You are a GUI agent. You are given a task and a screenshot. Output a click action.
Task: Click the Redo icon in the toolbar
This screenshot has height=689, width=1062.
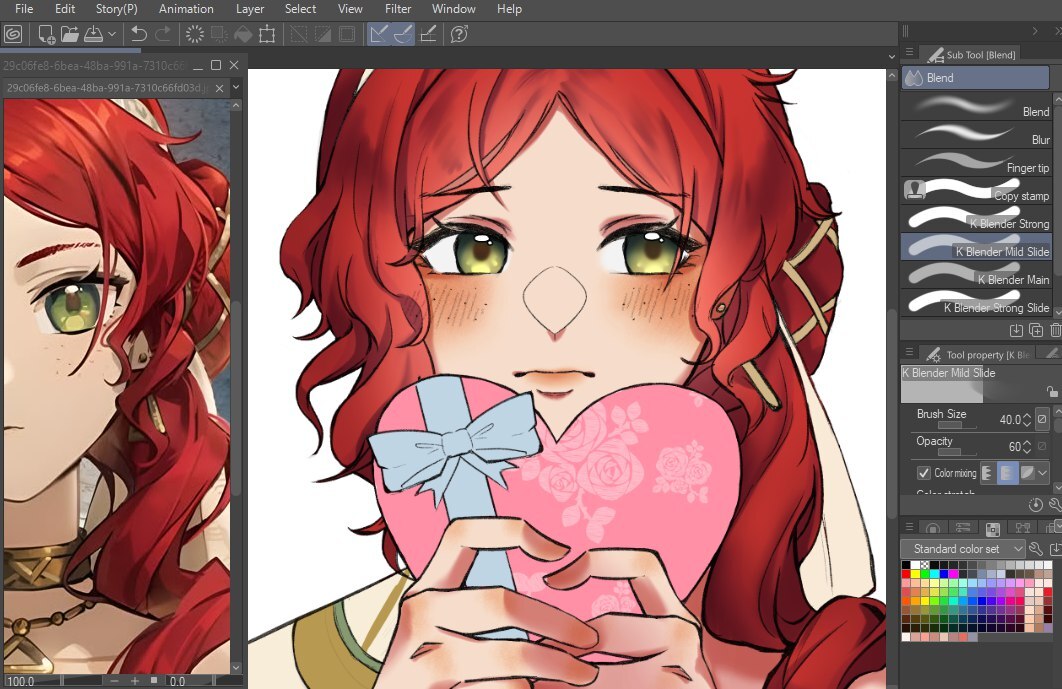(x=163, y=34)
